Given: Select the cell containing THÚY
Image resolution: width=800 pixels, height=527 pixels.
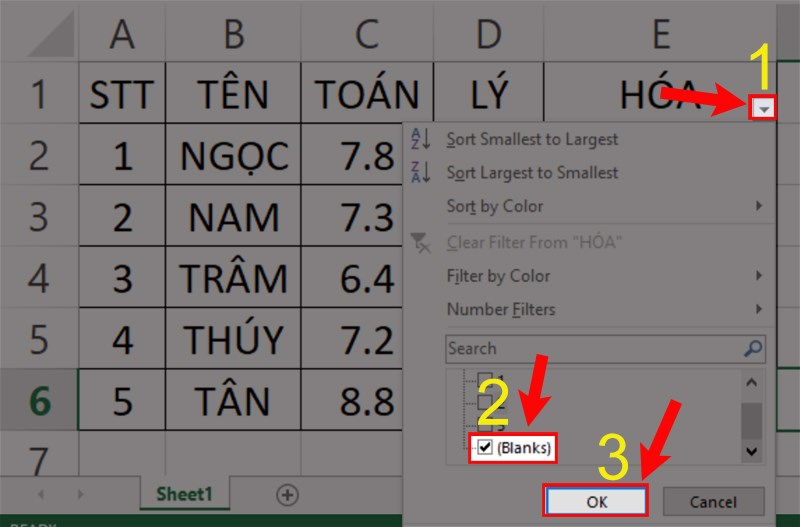Looking at the screenshot, I should click(x=234, y=338).
